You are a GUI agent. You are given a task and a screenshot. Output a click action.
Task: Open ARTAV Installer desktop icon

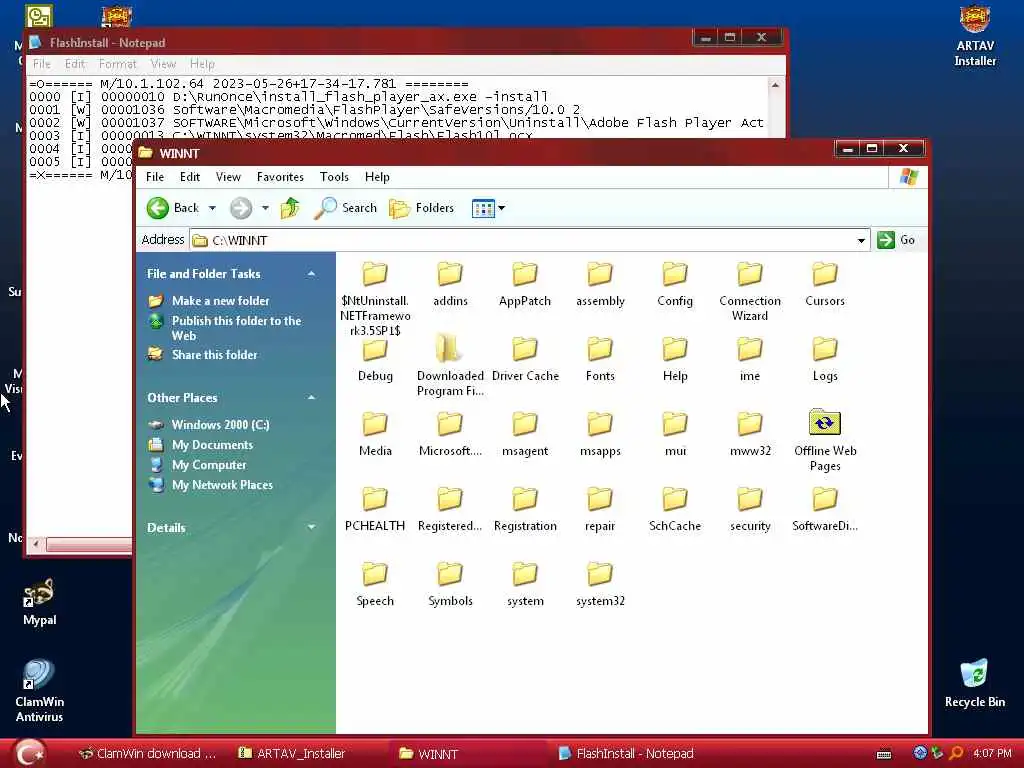tap(974, 36)
